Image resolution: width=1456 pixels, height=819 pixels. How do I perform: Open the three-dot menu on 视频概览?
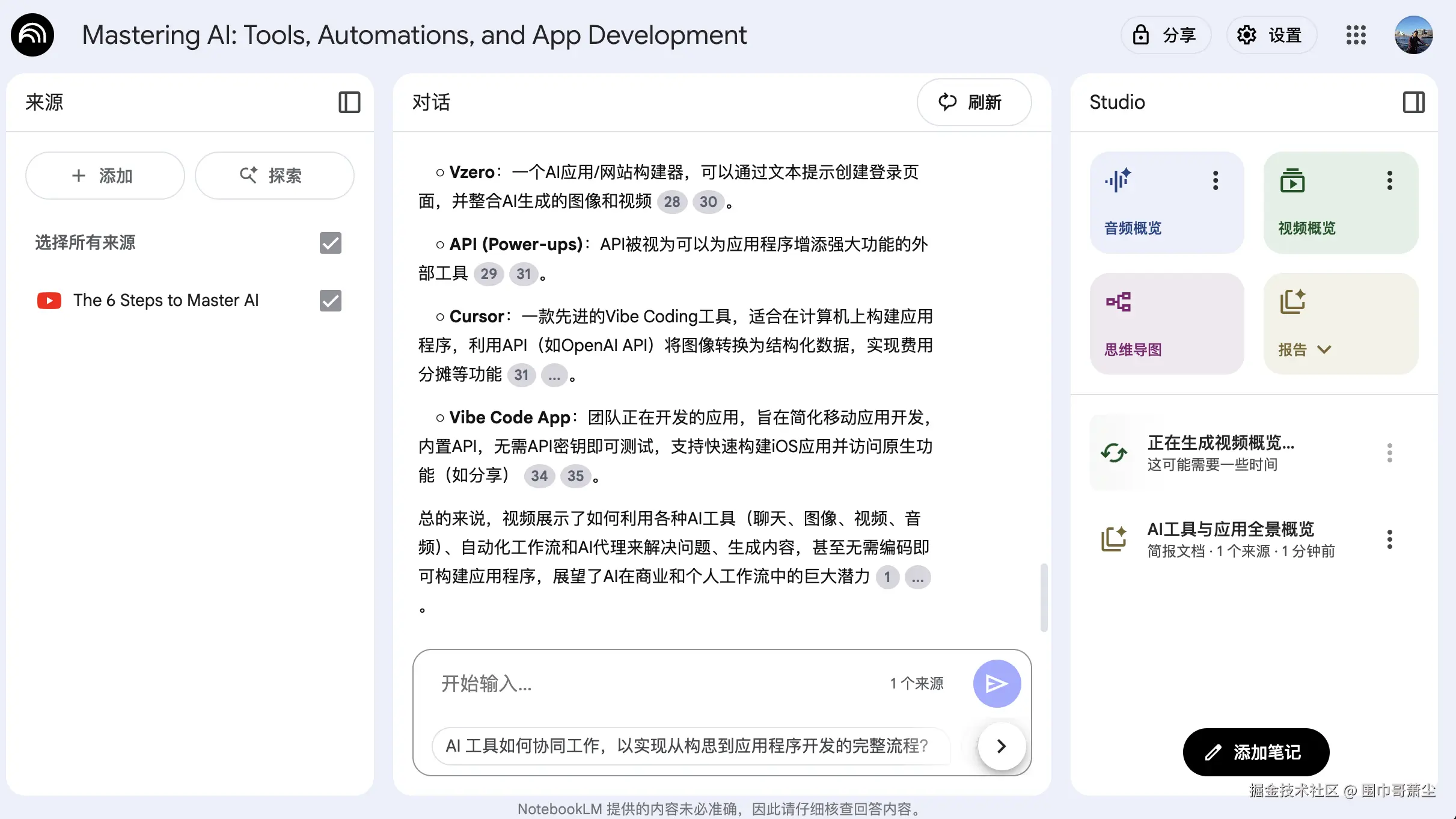pyautogui.click(x=1389, y=179)
